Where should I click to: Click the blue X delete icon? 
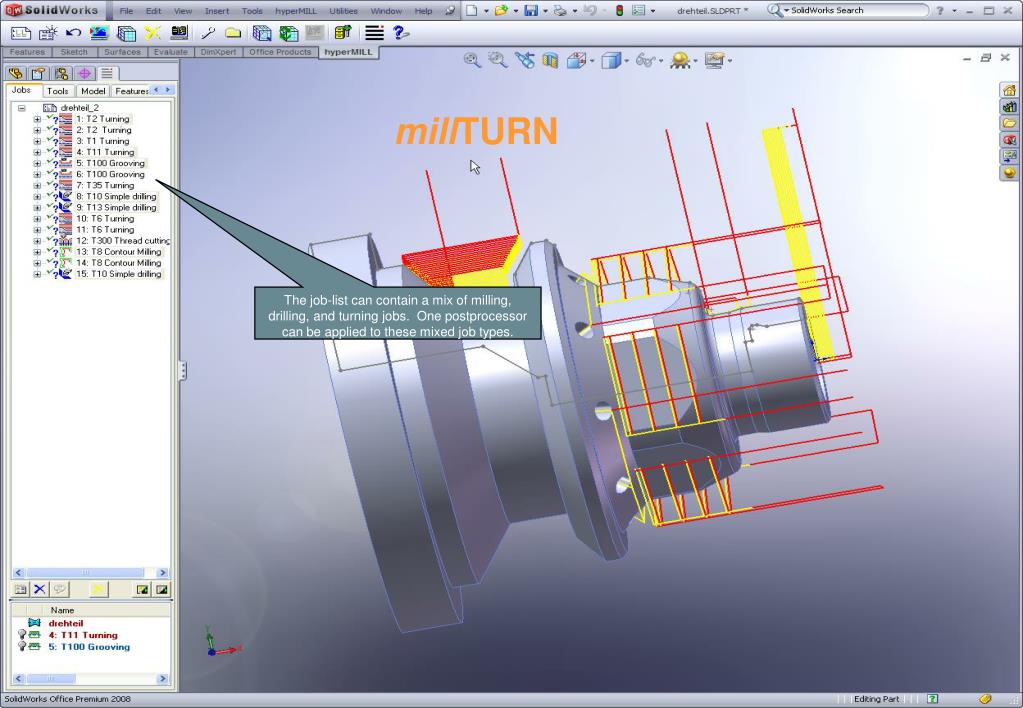click(x=40, y=589)
